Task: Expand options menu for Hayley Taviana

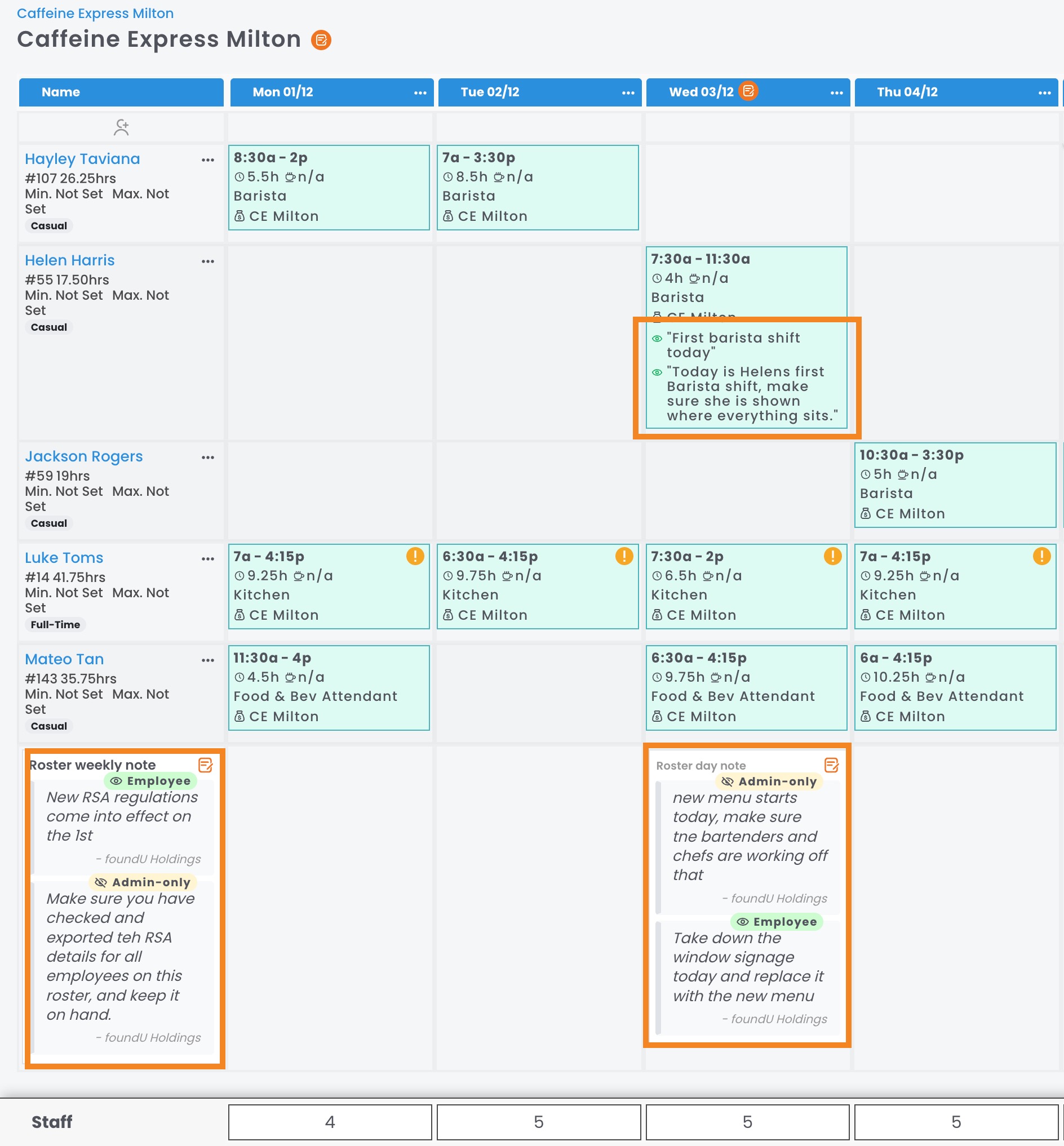Action: click(208, 160)
